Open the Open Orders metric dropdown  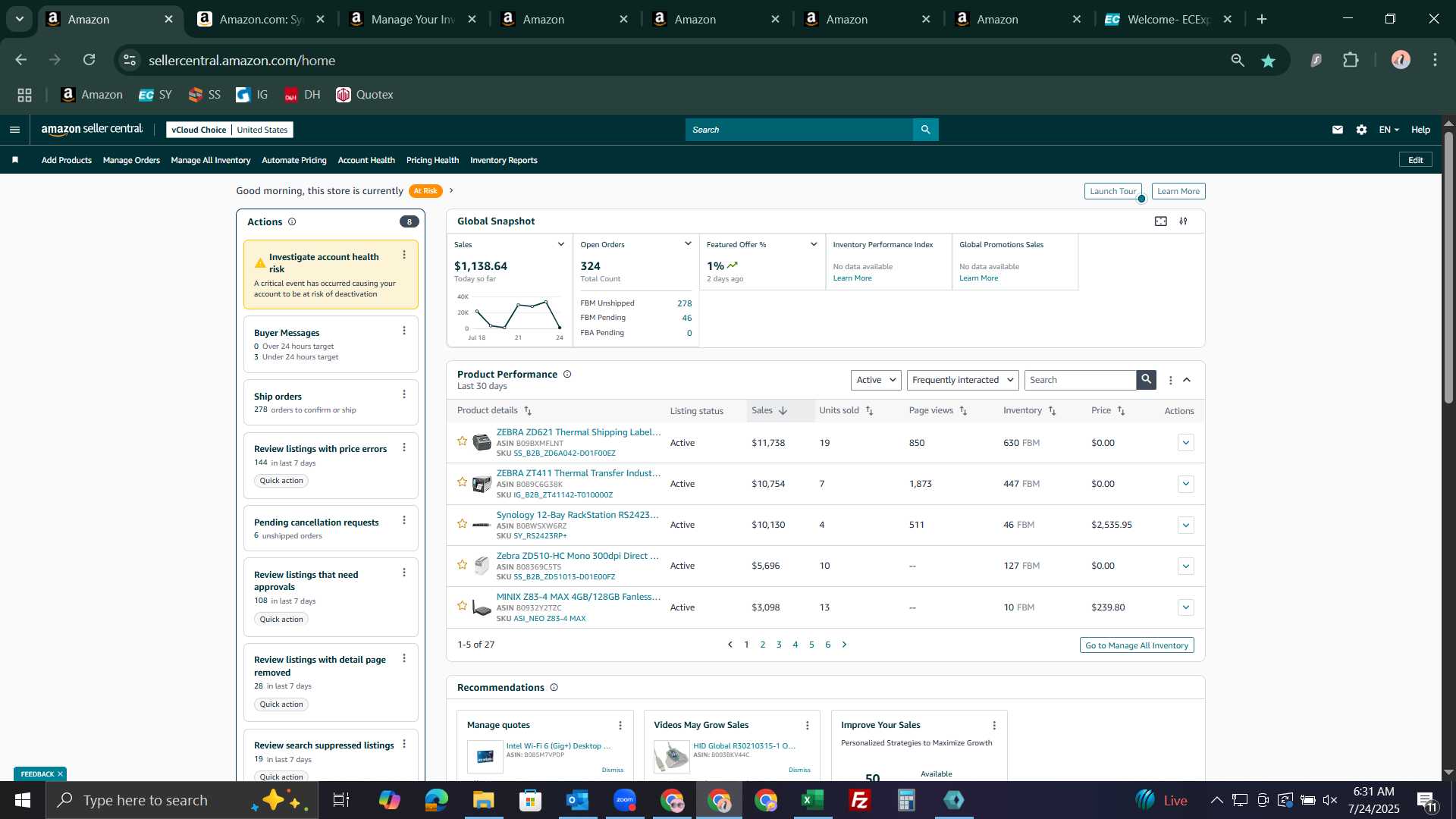[688, 244]
